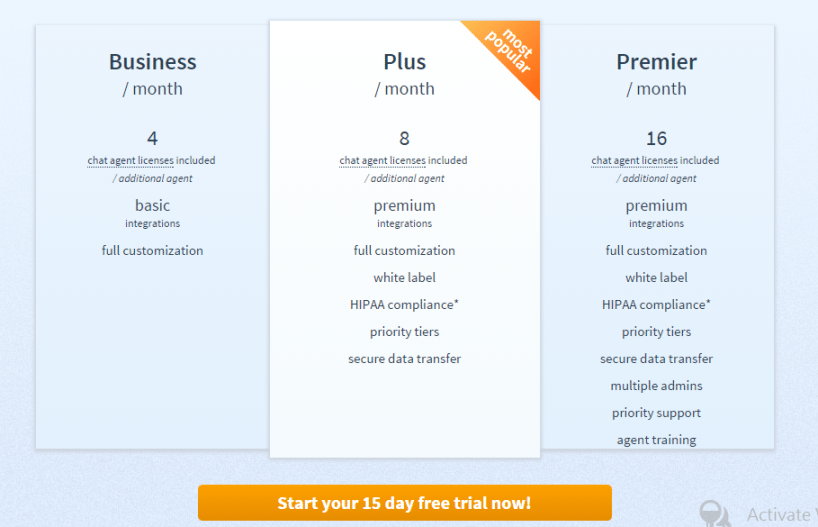The height and width of the screenshot is (527, 818).
Task: Click multiple admins in Premier plan
Action: [x=656, y=386]
